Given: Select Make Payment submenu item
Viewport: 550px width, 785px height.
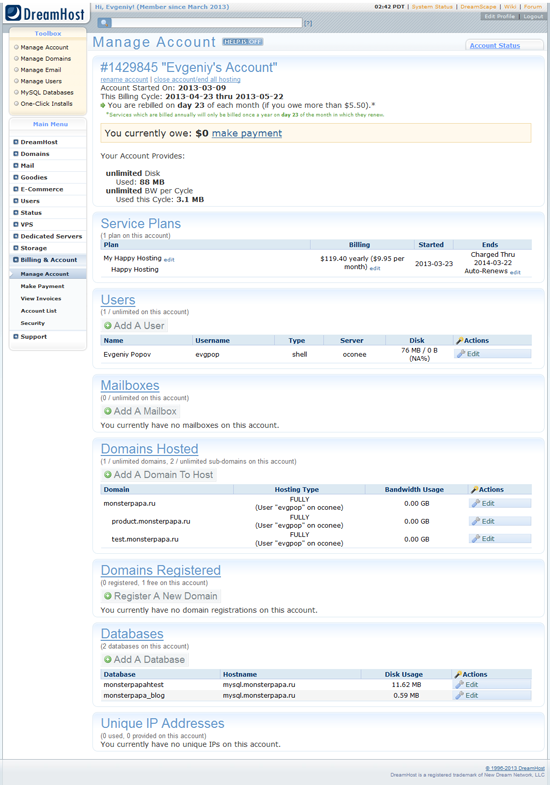Looking at the screenshot, I should tap(42, 286).
